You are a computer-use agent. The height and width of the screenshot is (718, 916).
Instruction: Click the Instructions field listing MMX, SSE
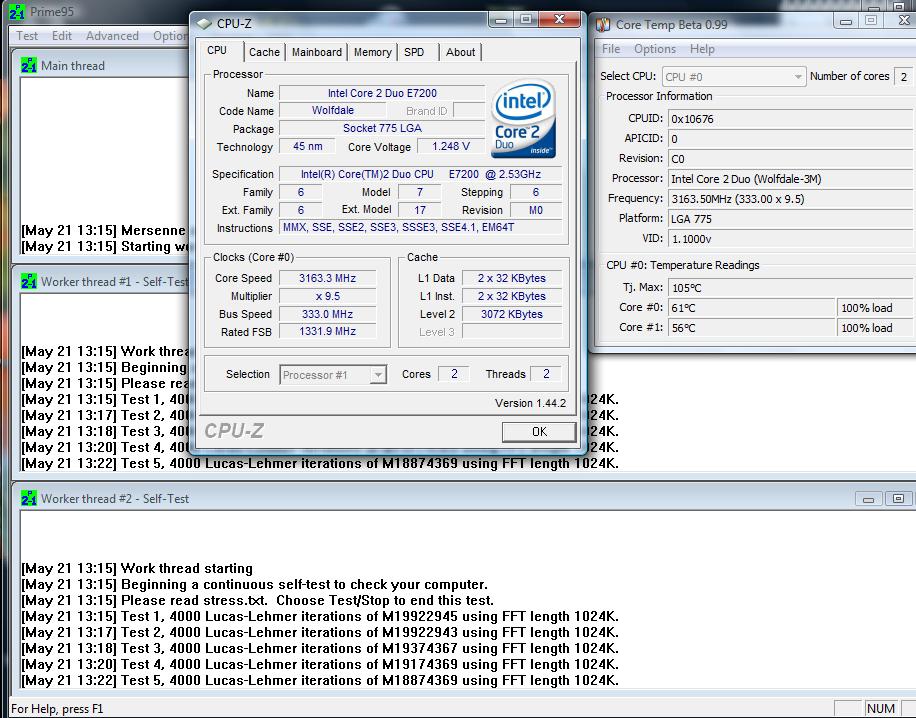(421, 227)
